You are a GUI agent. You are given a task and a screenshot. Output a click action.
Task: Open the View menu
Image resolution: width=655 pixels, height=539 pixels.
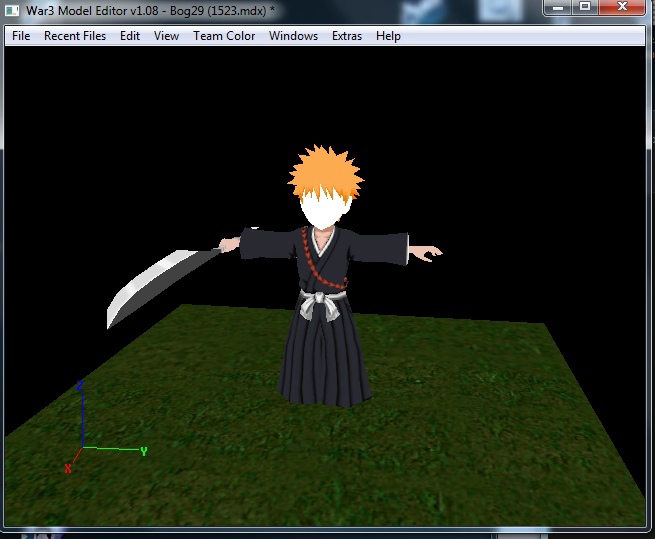point(166,36)
